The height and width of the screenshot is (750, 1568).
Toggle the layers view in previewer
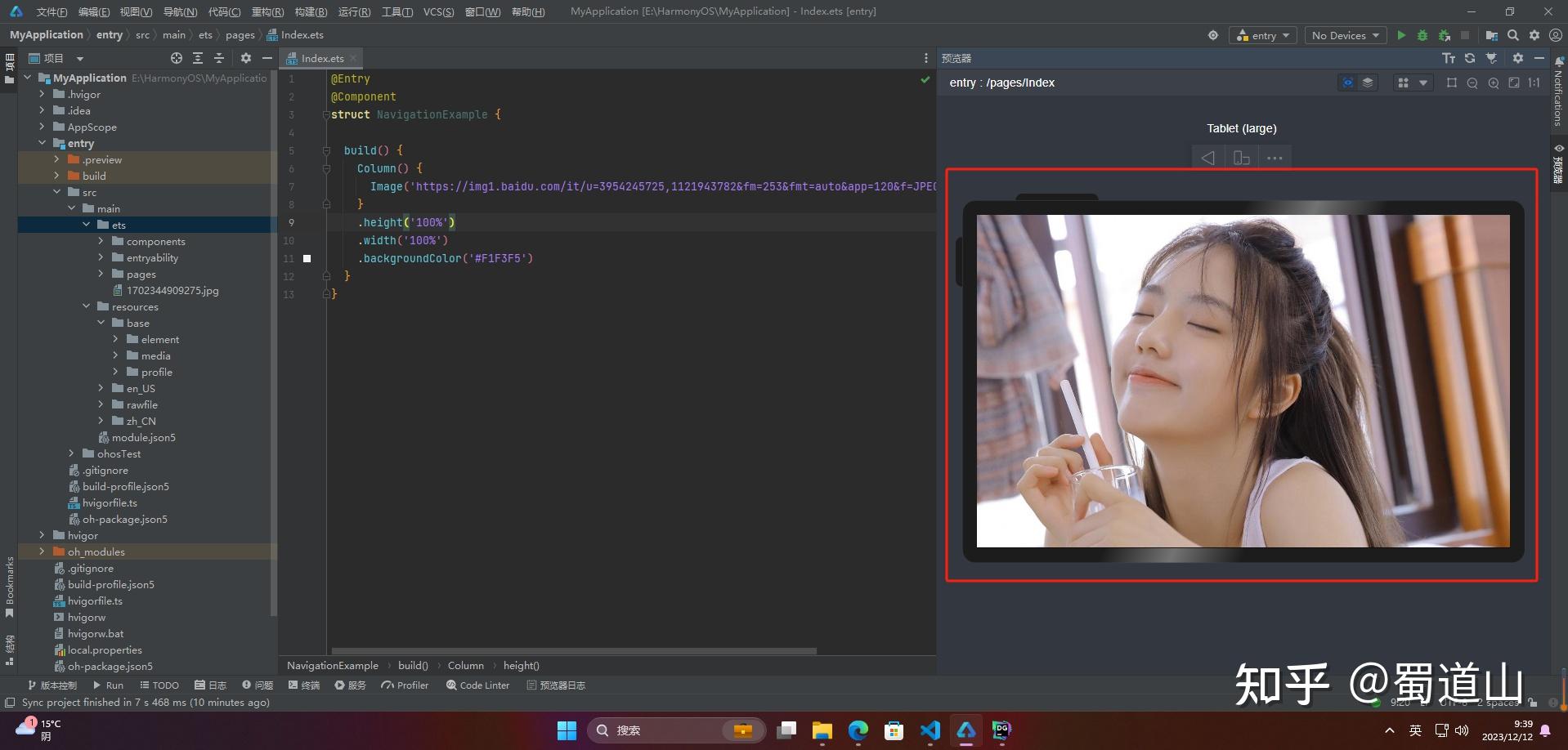pos(1367,83)
